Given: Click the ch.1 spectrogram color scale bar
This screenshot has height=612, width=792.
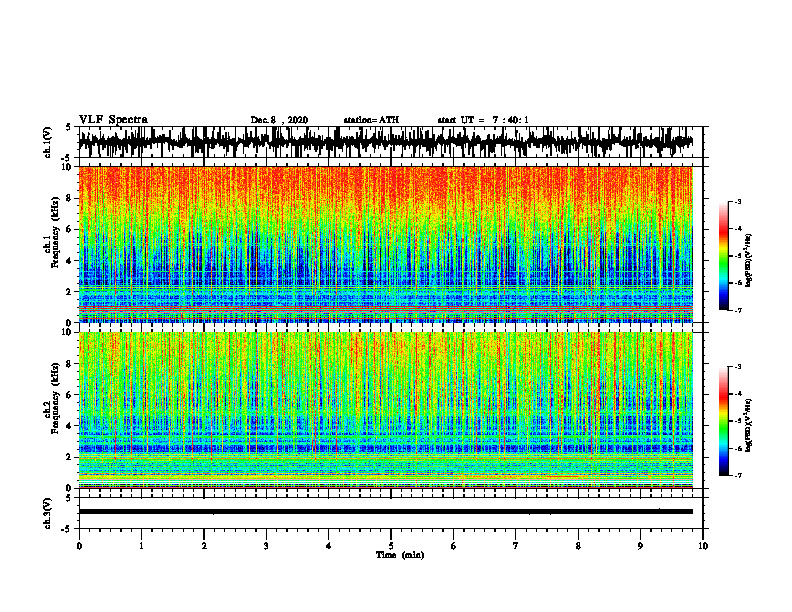Looking at the screenshot, I should pos(724,256).
